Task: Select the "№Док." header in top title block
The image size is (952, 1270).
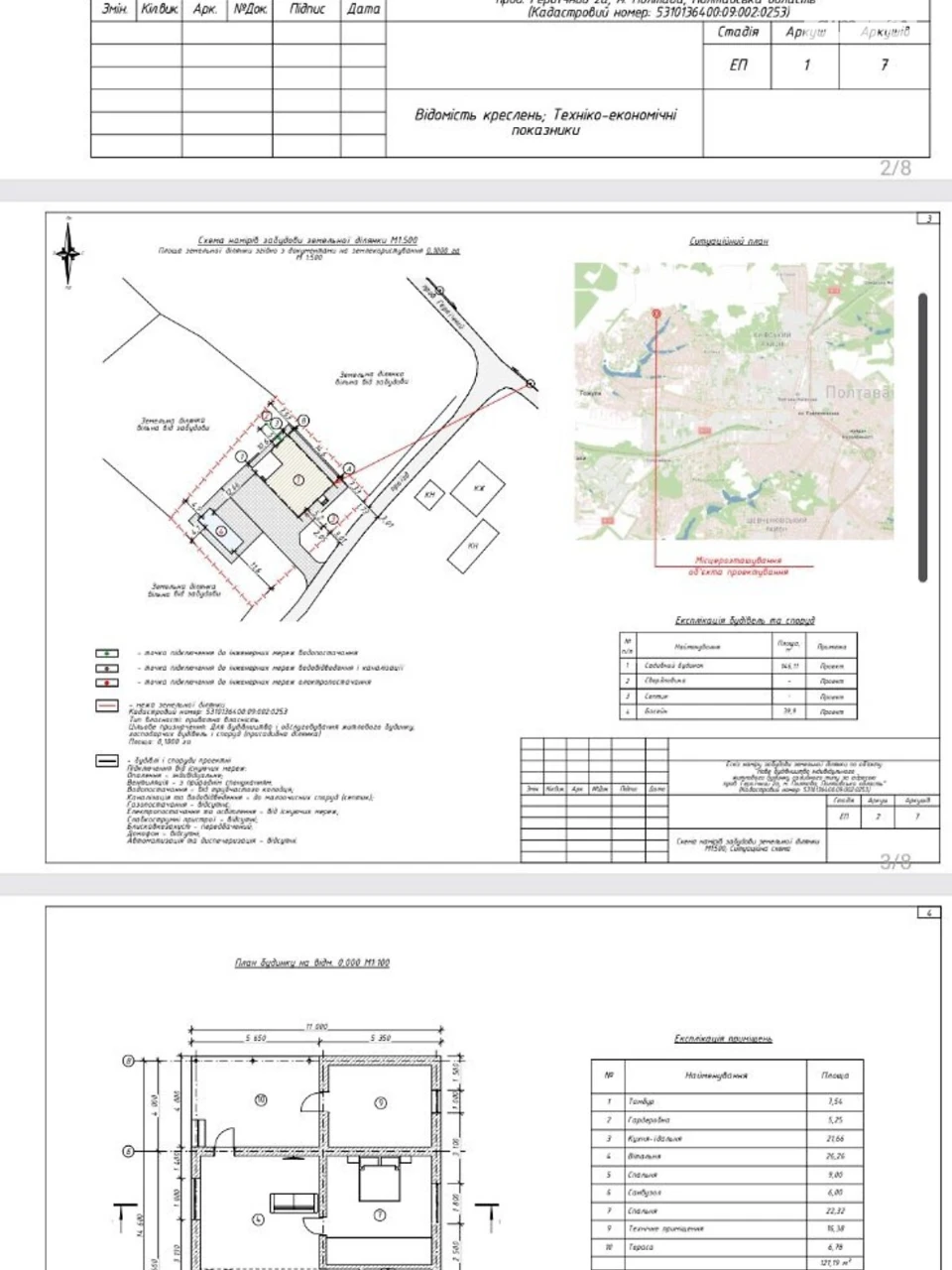Action: coord(251,9)
